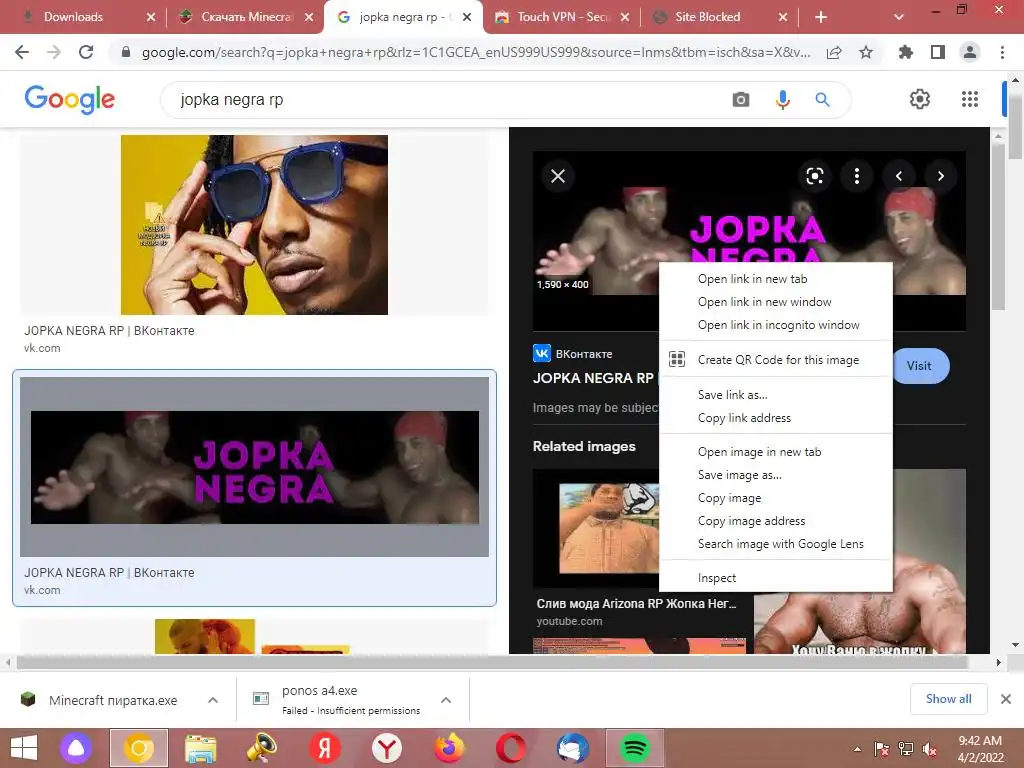The width and height of the screenshot is (1024, 768).
Task: Open preview panel three-dot options
Action: coord(857,176)
